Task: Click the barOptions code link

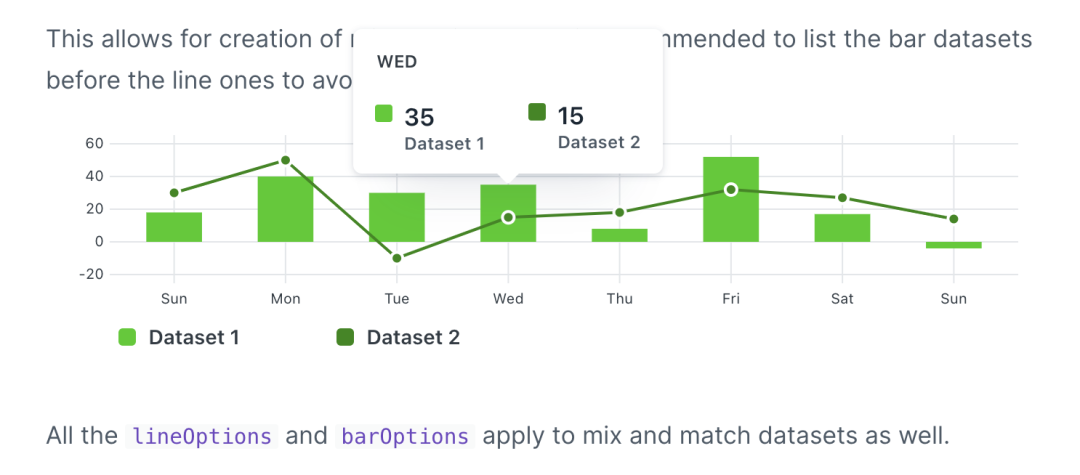Action: 404,436
